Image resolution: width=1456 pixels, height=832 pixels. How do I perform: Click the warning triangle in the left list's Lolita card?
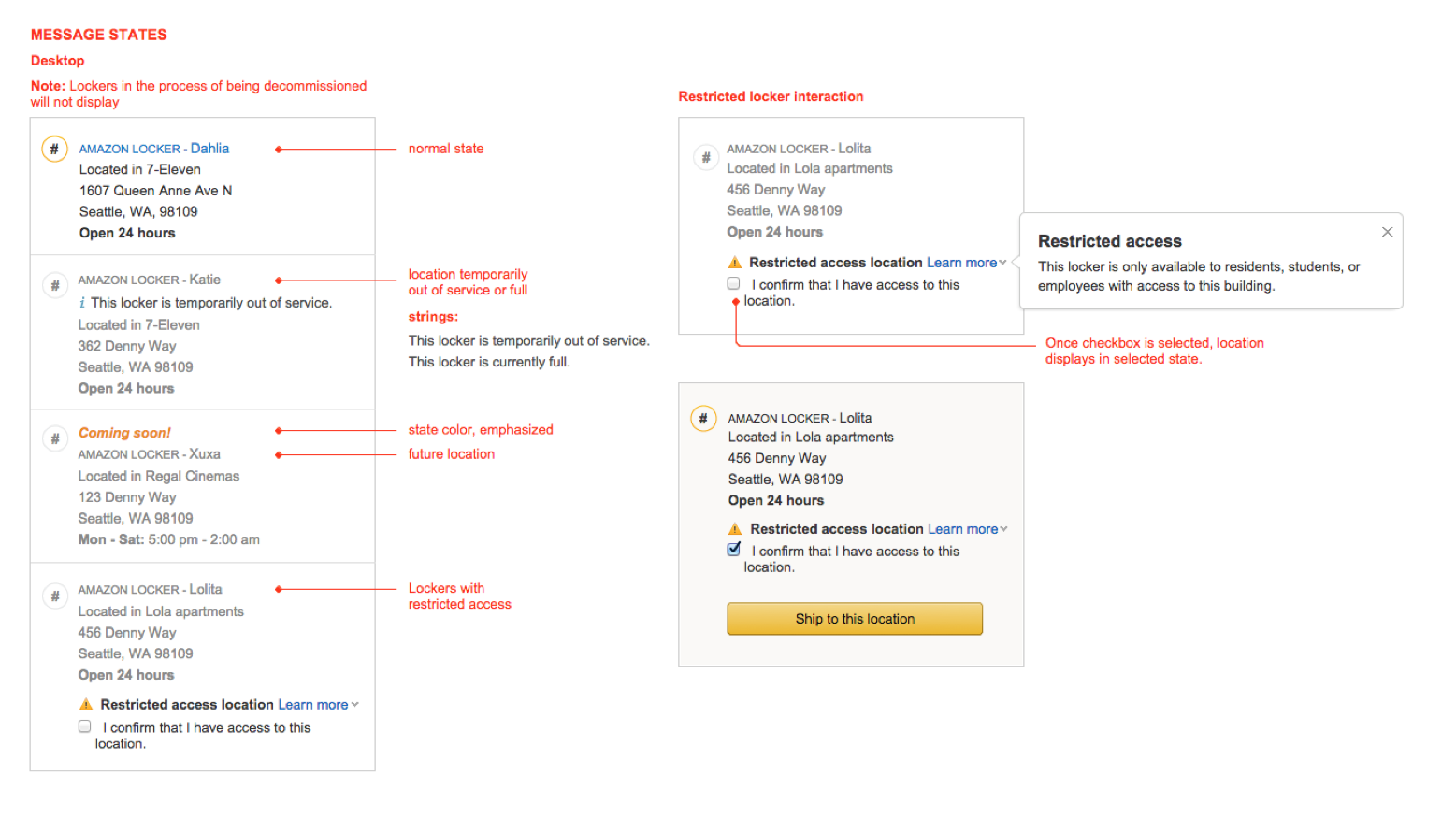86,705
